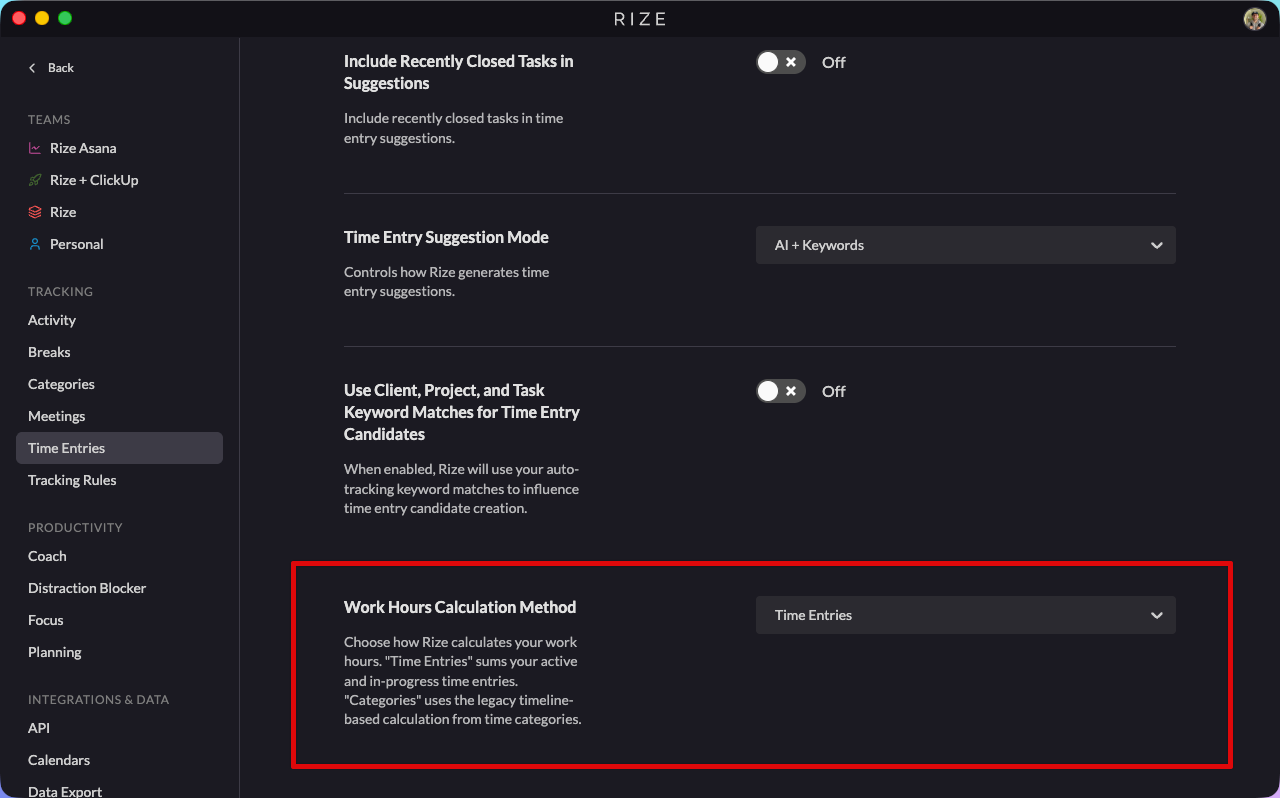Click the description 'Controls how Rize generates time entry suggestions'
The image size is (1280, 798).
pos(447,282)
